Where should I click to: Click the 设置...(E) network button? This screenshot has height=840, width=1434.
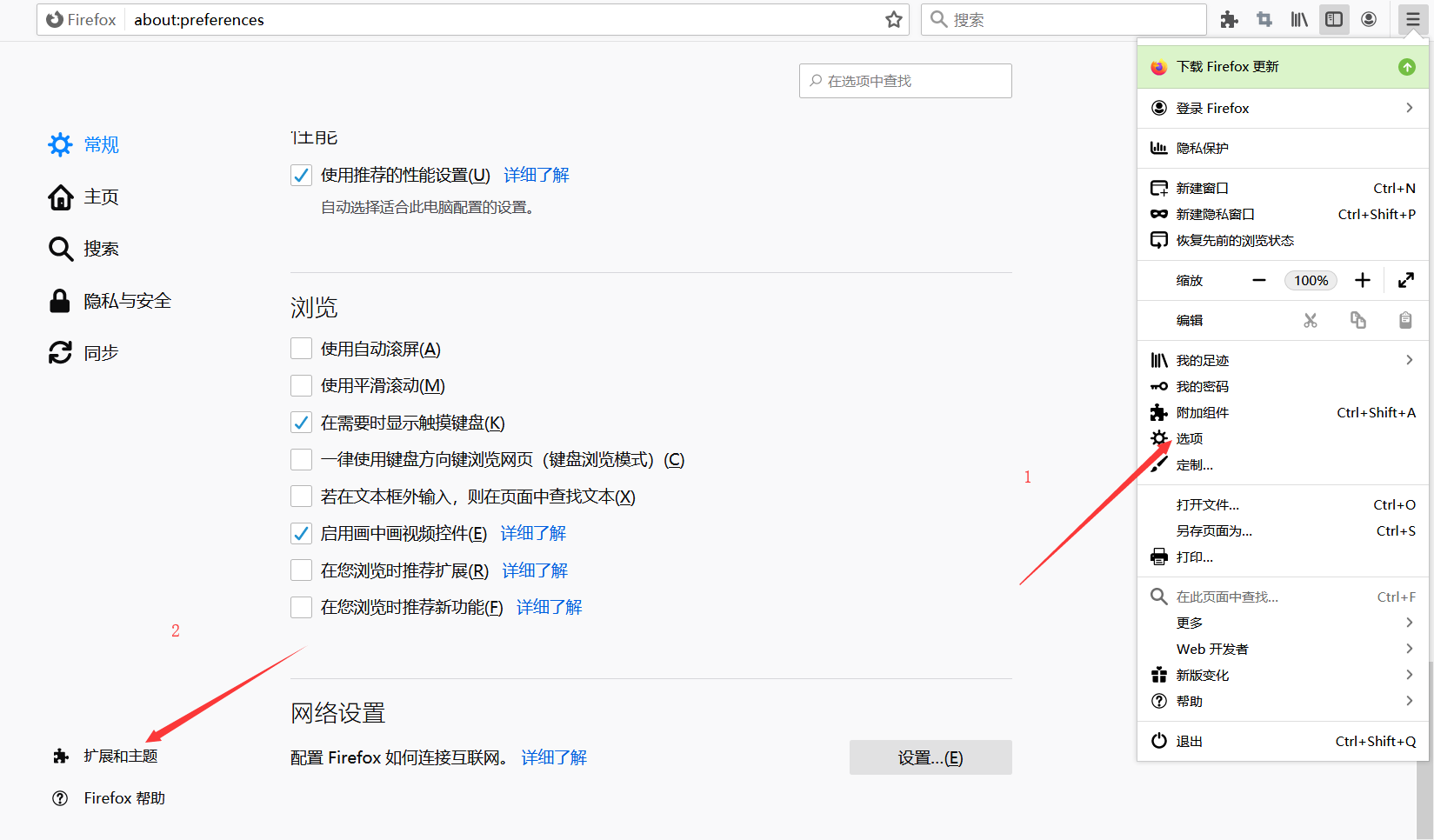pyautogui.click(x=930, y=757)
